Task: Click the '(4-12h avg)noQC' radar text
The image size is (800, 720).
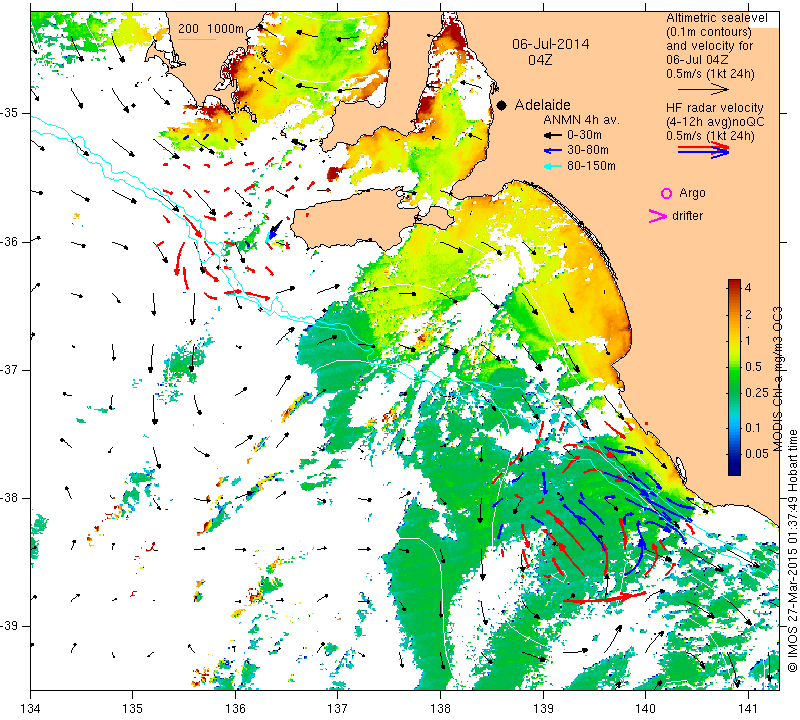Action: point(715,122)
